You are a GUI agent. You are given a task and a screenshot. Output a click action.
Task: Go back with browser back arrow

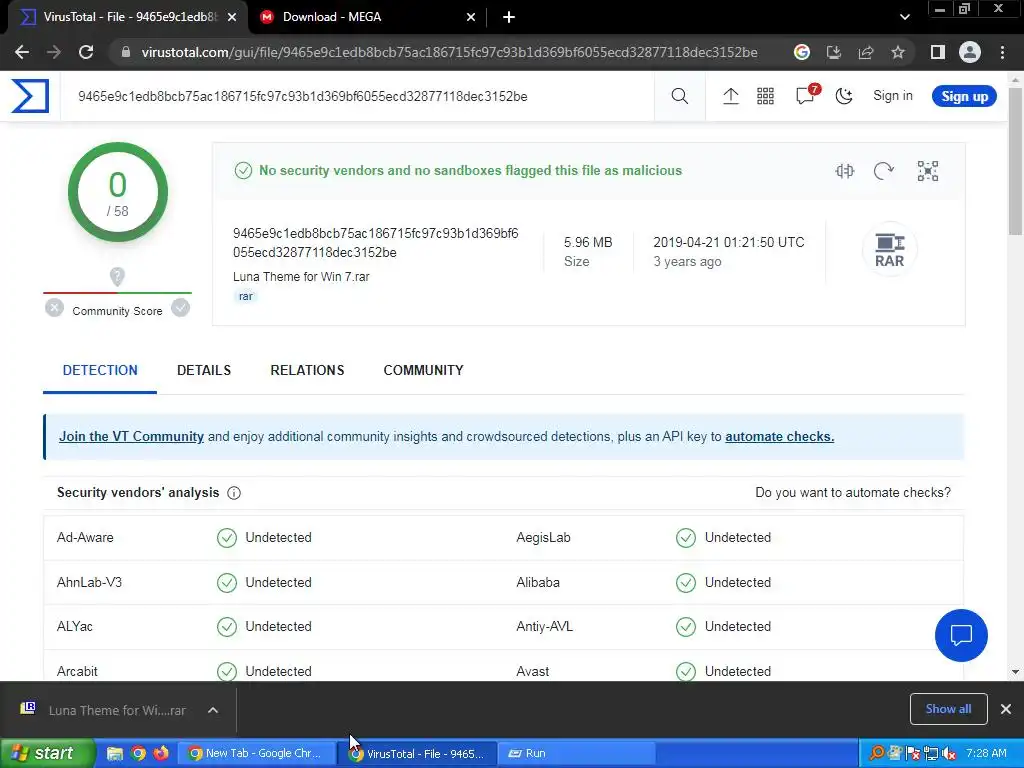tap(22, 52)
